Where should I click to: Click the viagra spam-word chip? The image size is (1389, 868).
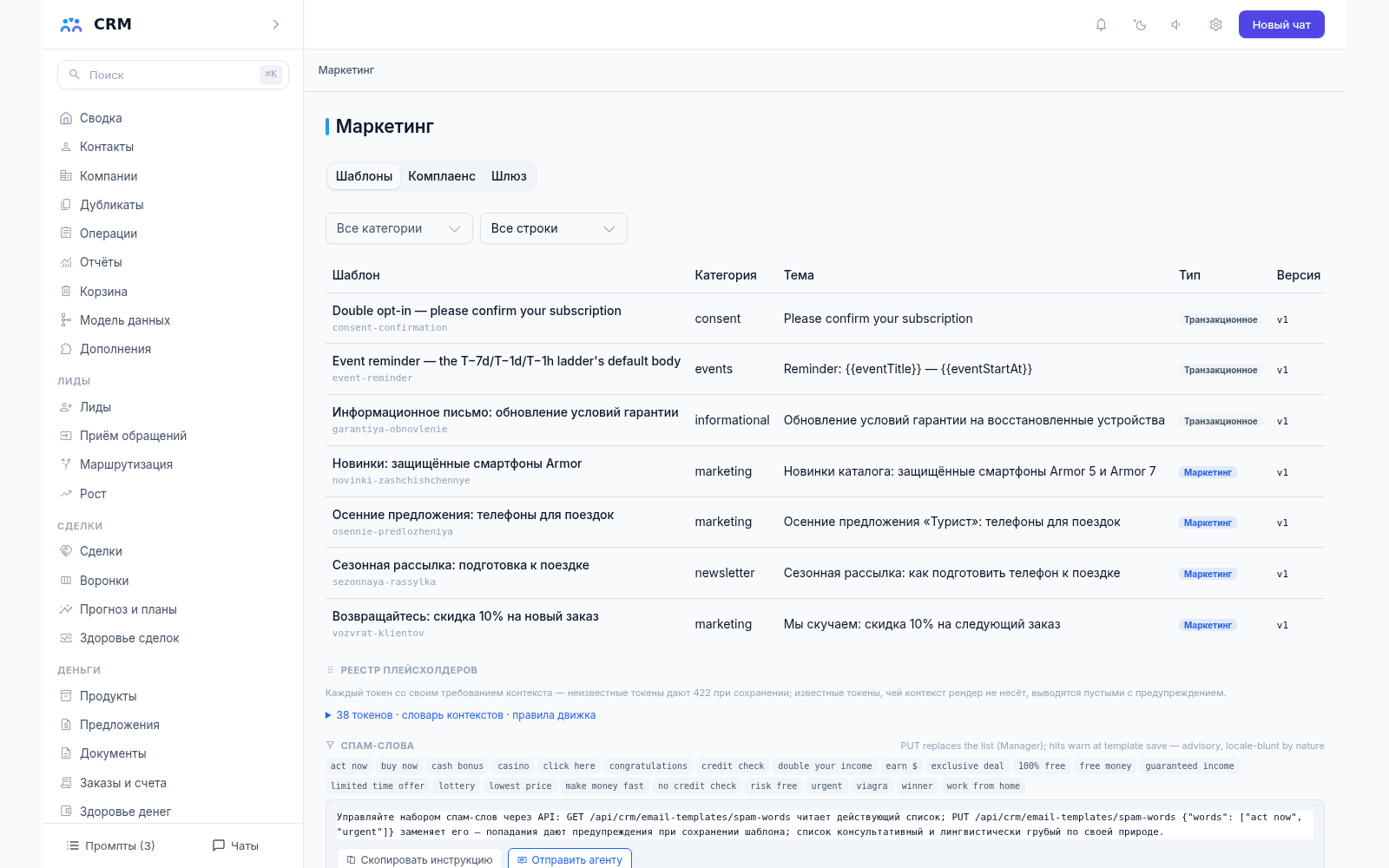tap(872, 786)
